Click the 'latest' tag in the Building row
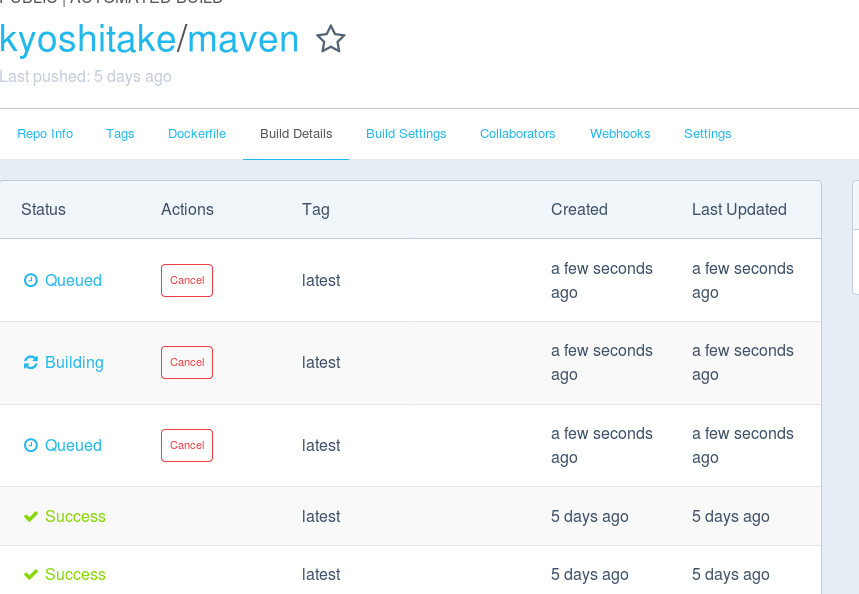Viewport: 859px width, 594px height. pyautogui.click(x=321, y=362)
